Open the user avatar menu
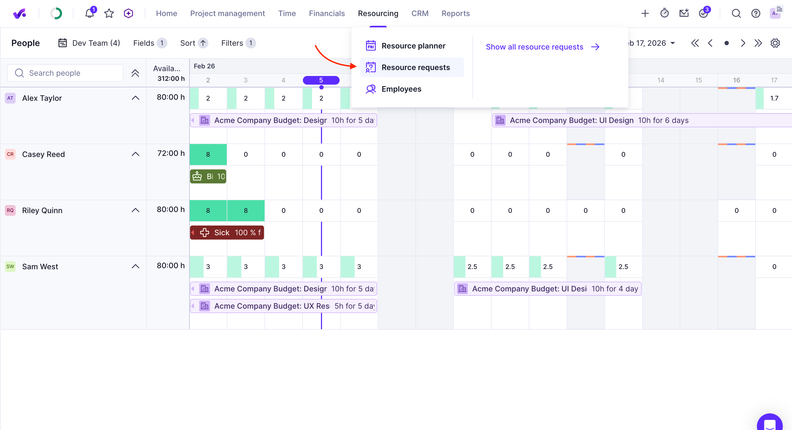This screenshot has height=430, width=792. click(776, 13)
